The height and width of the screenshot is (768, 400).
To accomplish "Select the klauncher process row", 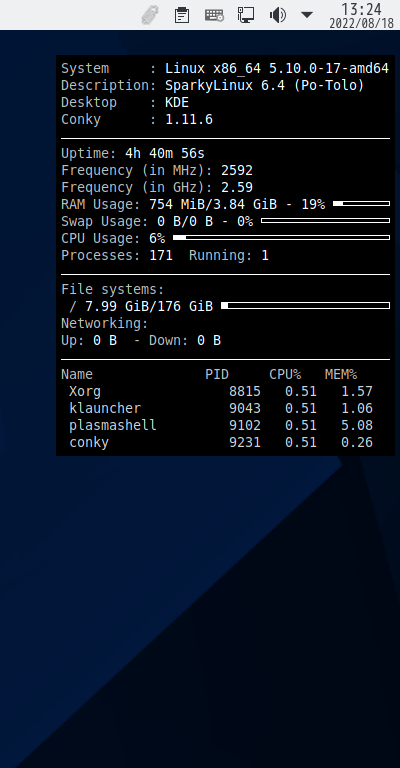I will tap(221, 408).
